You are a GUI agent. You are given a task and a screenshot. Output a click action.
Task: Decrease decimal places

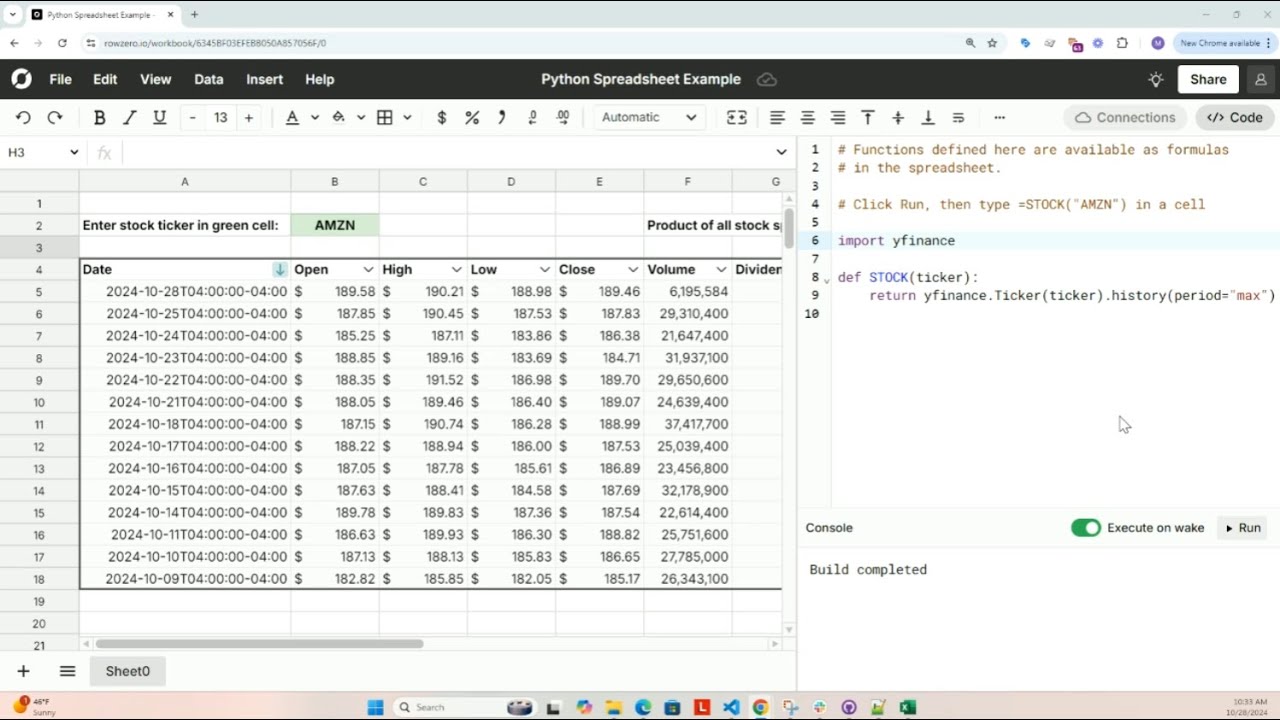533,118
